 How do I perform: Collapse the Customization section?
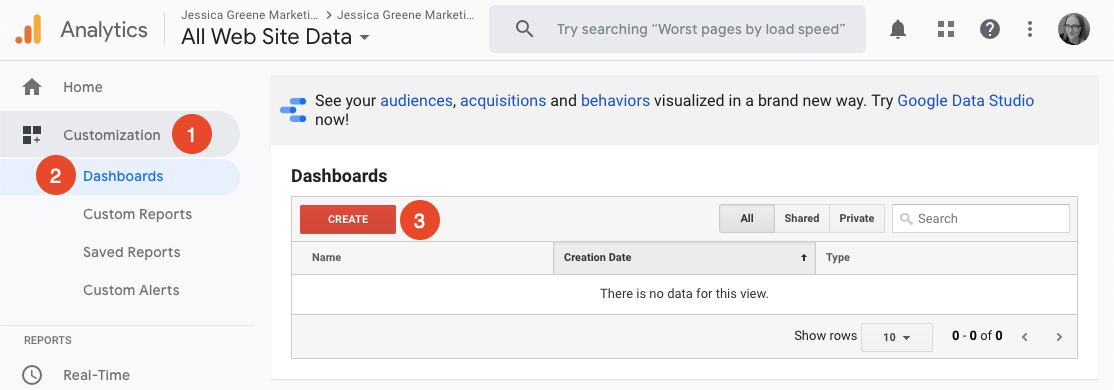(112, 135)
